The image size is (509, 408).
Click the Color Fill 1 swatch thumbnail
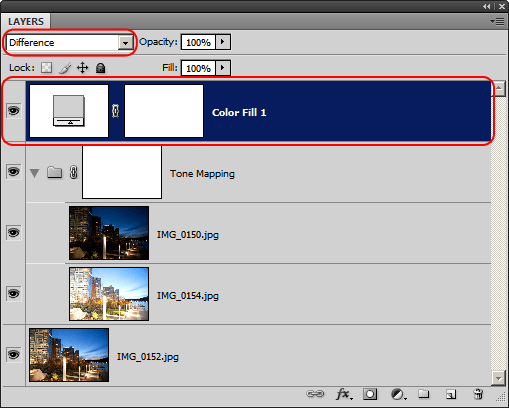click(69, 111)
